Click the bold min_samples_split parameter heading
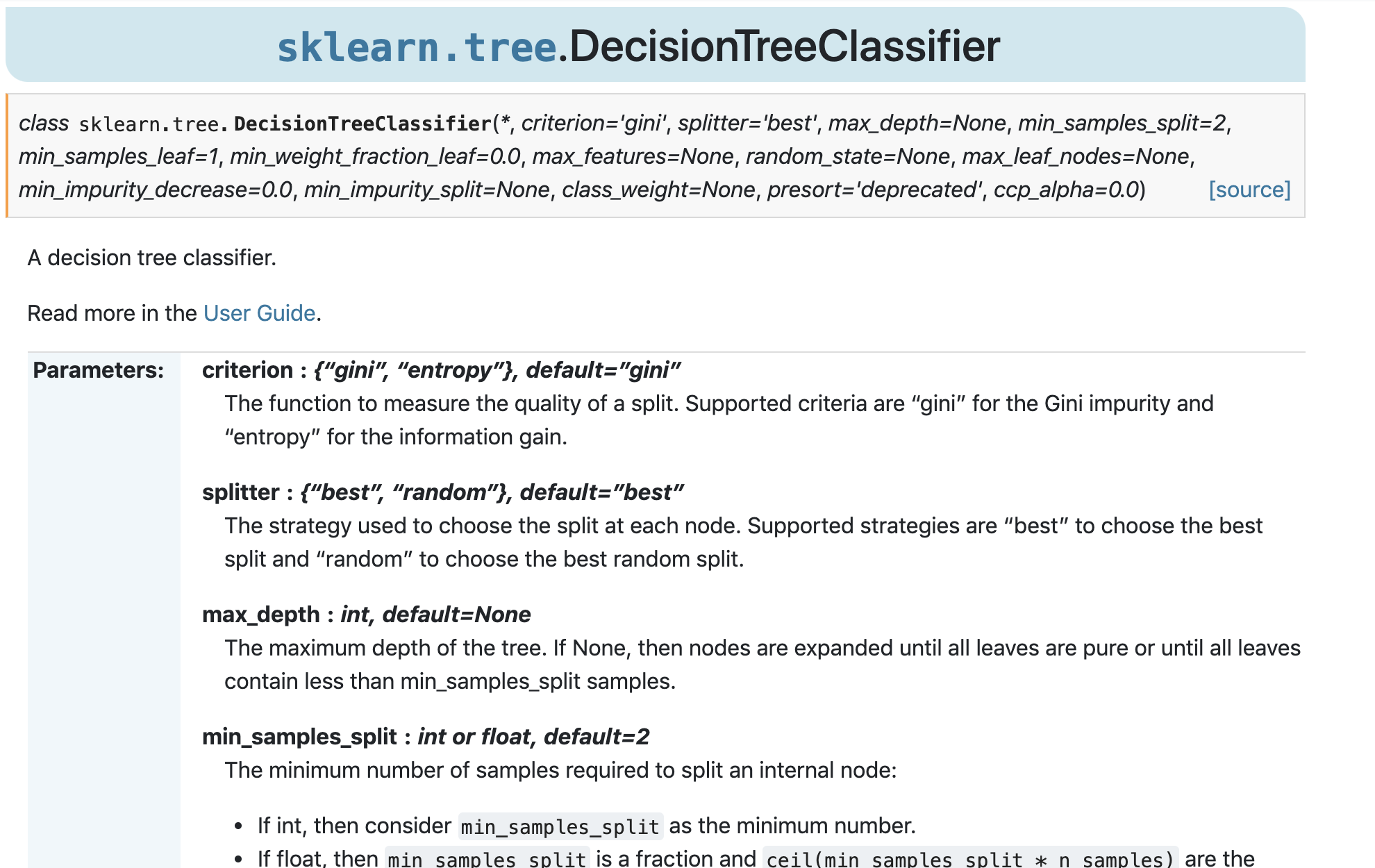1375x868 pixels. click(299, 737)
